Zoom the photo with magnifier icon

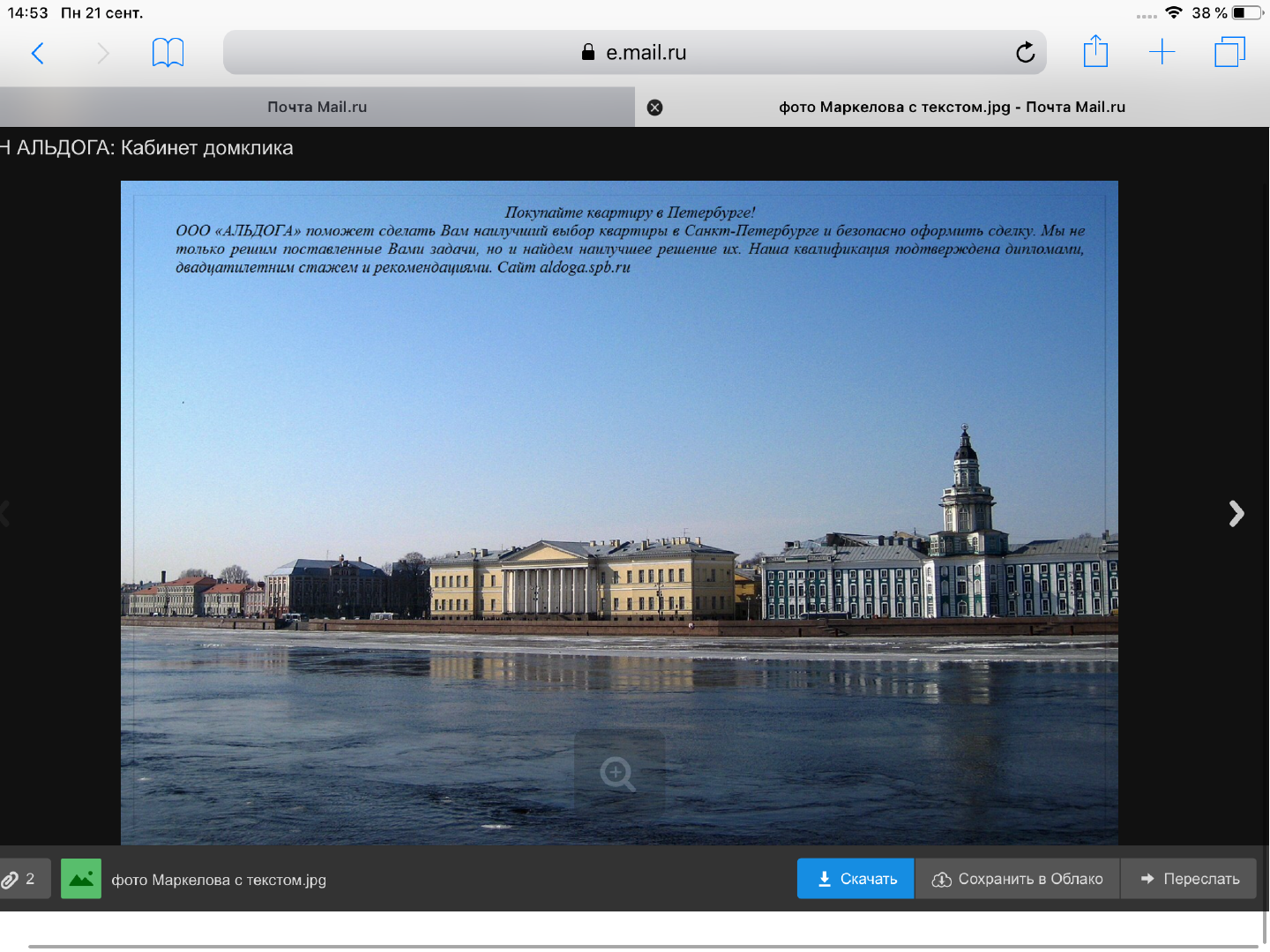[617, 774]
